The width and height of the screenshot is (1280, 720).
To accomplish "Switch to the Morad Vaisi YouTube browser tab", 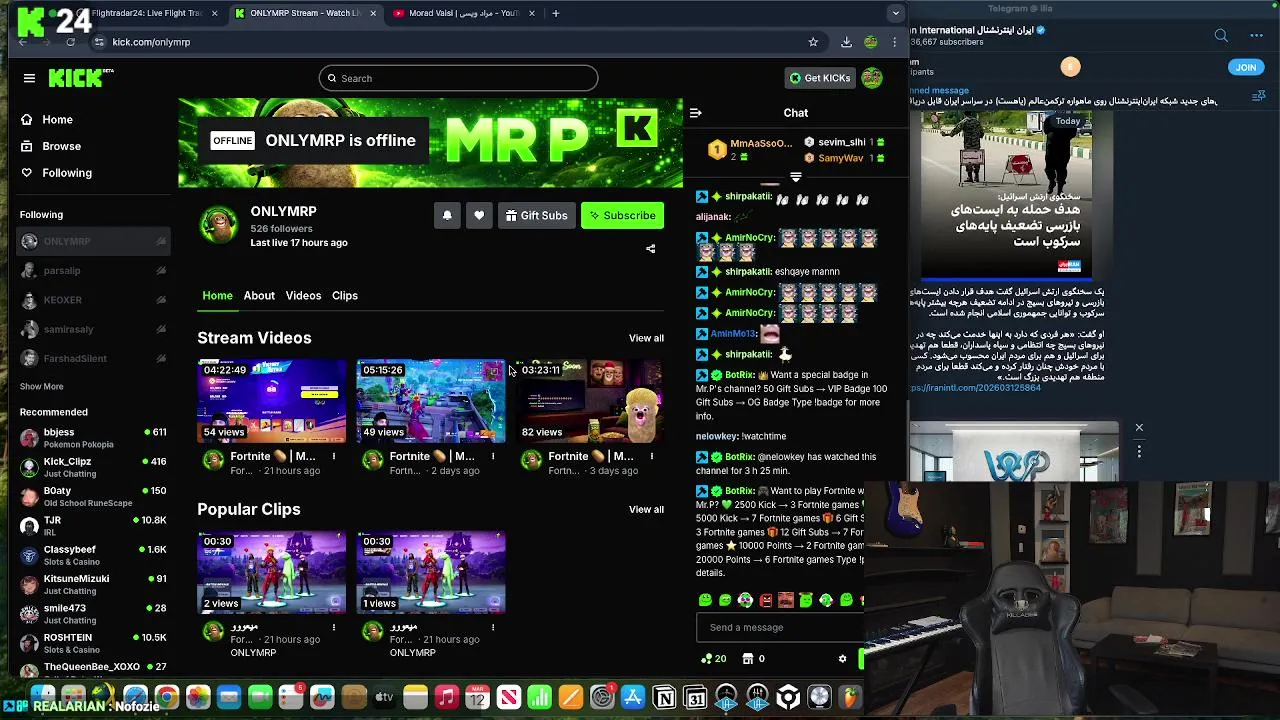I will 463,13.
